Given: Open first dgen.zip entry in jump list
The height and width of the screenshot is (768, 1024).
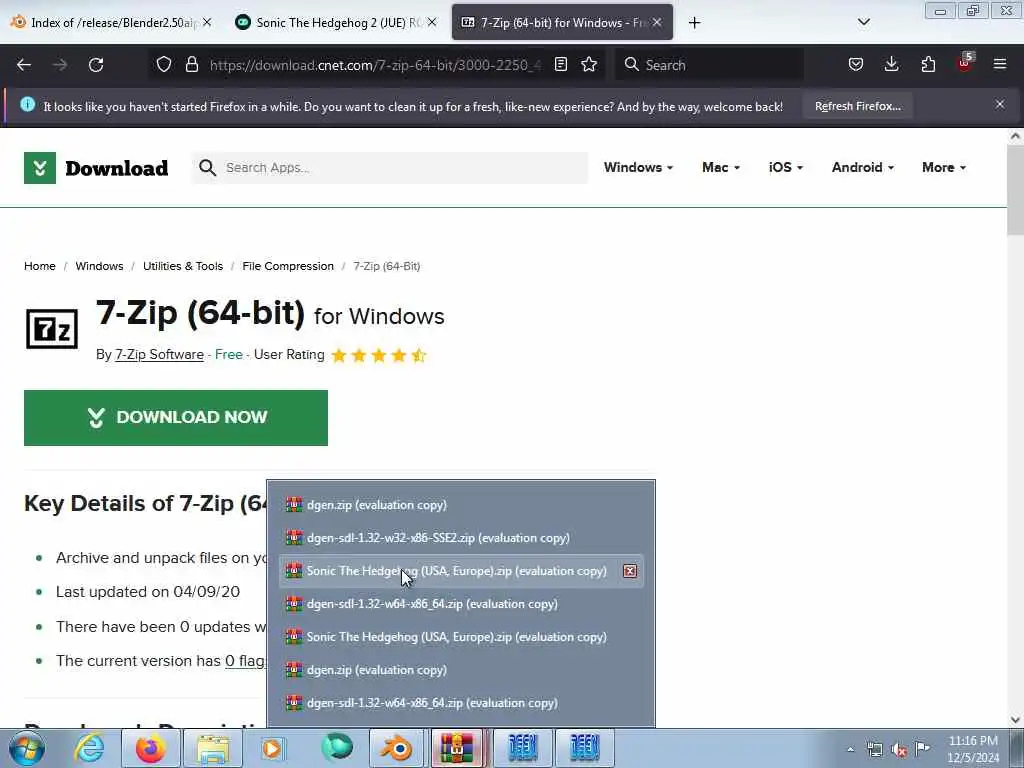Looking at the screenshot, I should tap(461, 505).
